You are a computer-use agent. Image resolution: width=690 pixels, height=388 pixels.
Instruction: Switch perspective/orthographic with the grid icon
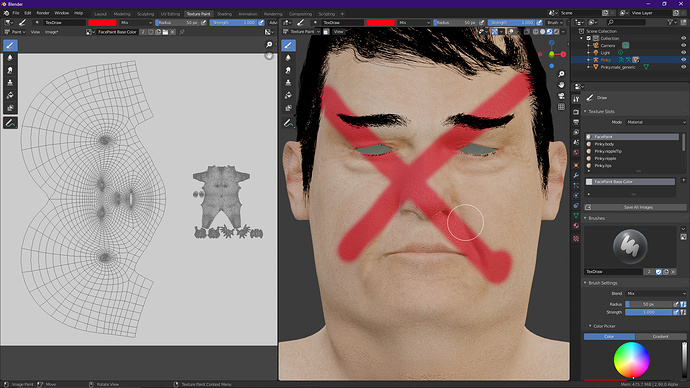tap(561, 107)
